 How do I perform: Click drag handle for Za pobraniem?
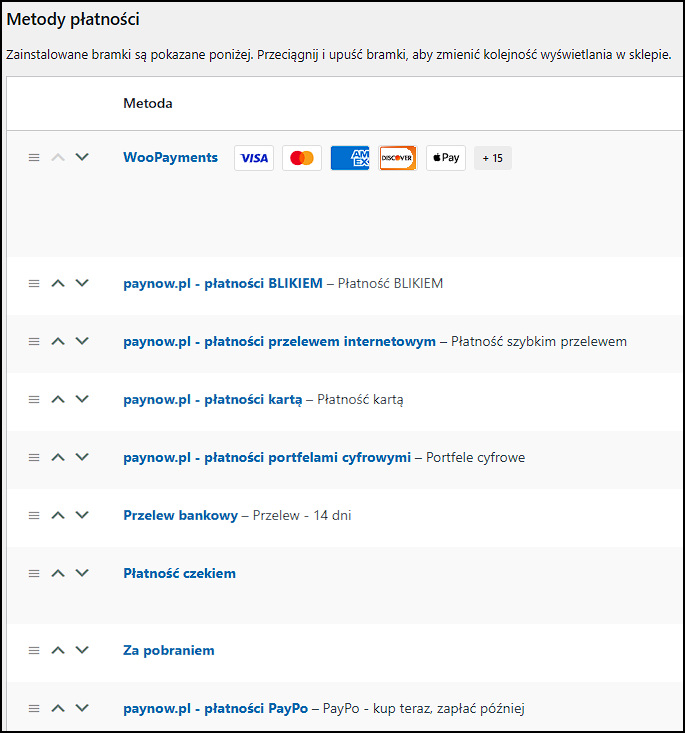pos(34,651)
